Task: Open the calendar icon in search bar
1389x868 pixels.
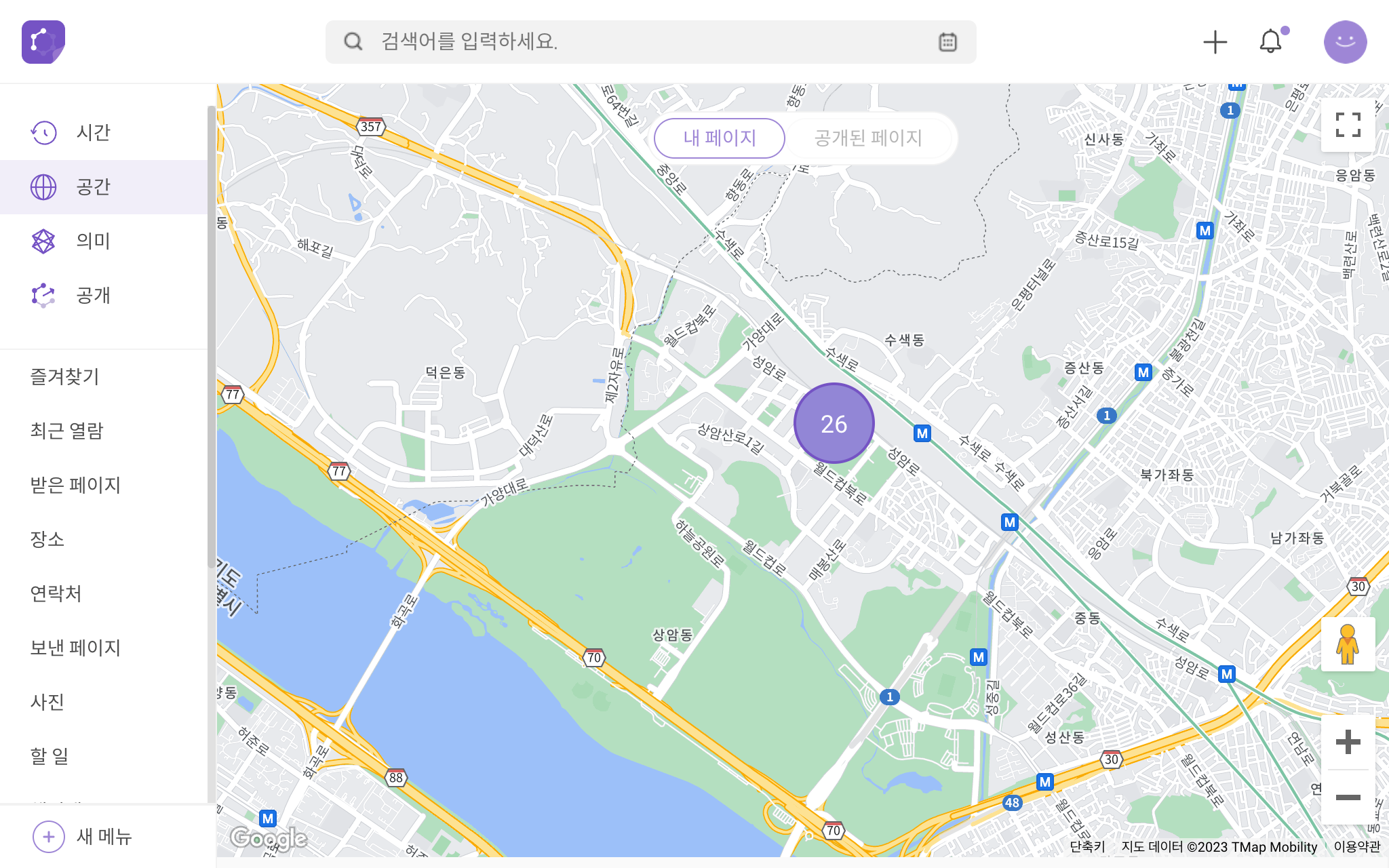Action: pyautogui.click(x=947, y=42)
